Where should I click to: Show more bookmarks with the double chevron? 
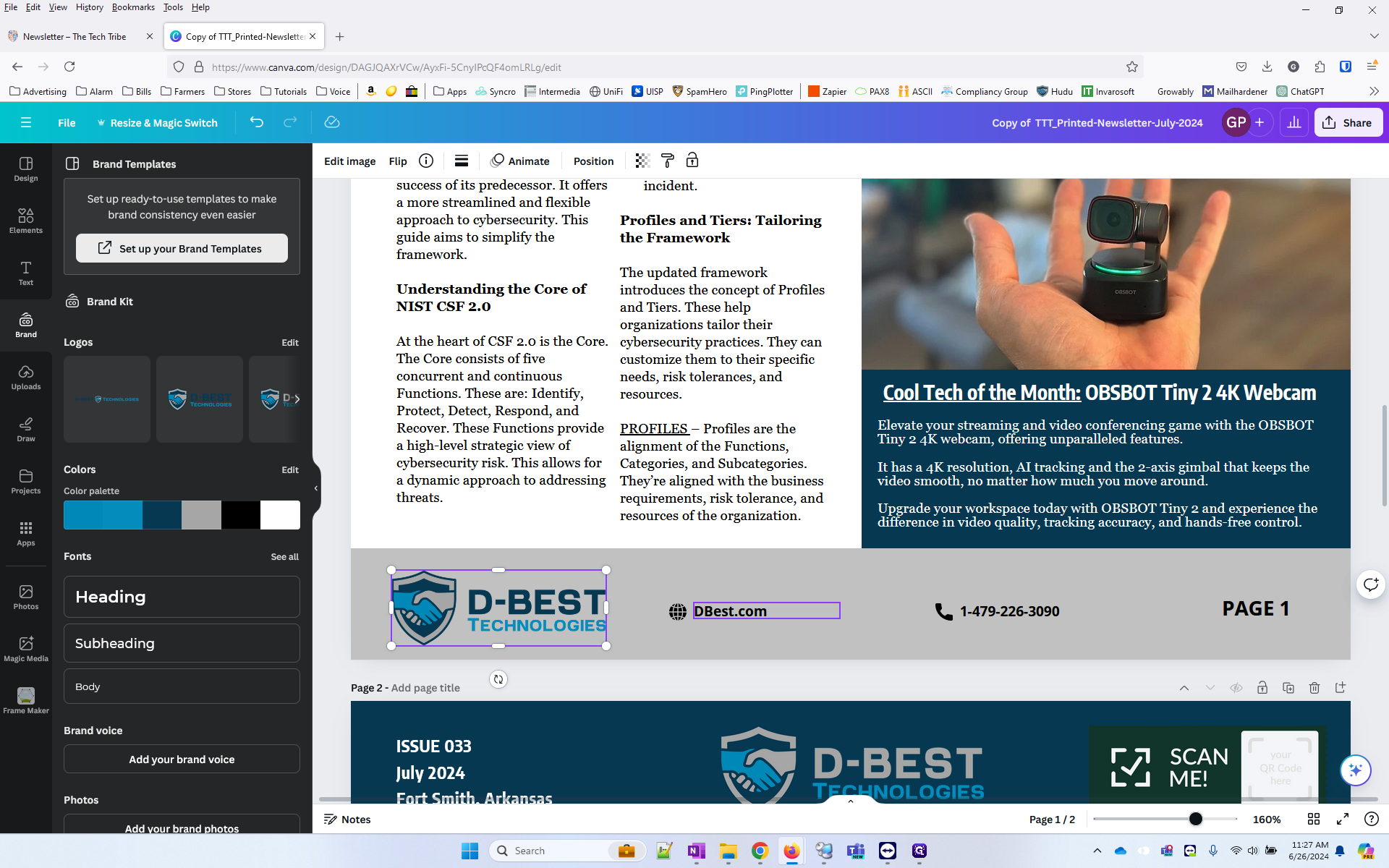pyautogui.click(x=1374, y=91)
